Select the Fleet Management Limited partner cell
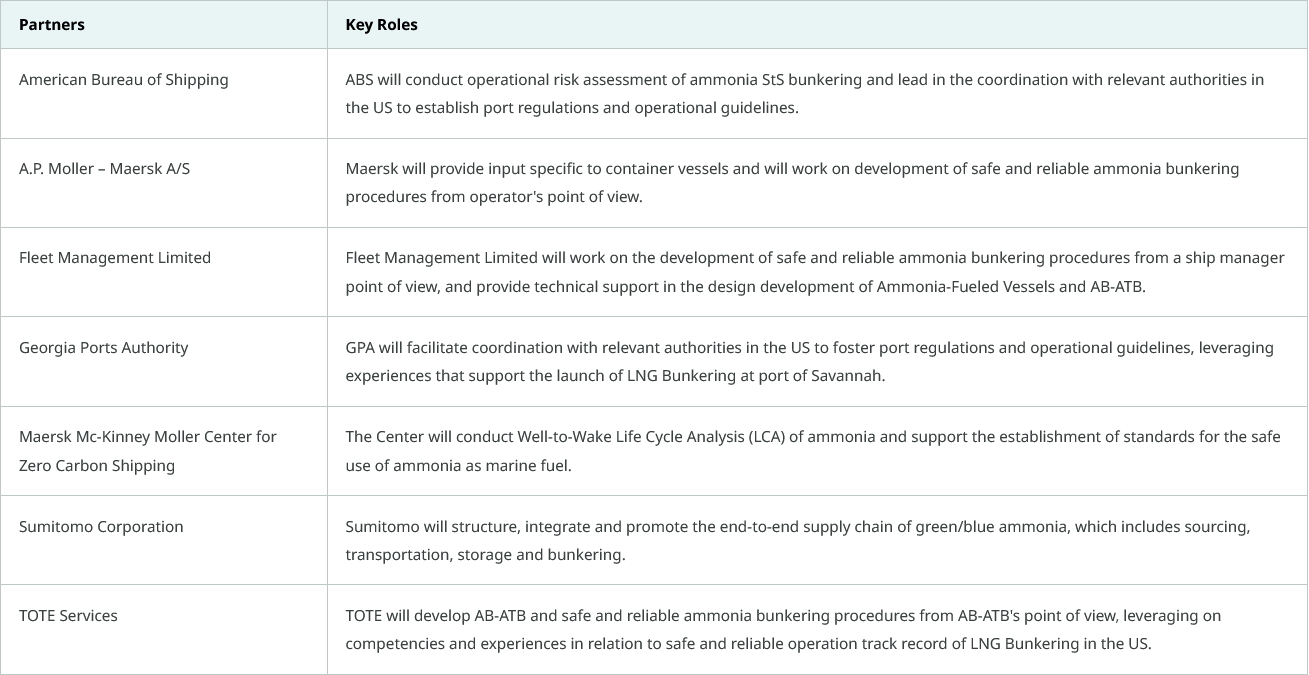The width and height of the screenshot is (1309, 675). pos(115,258)
